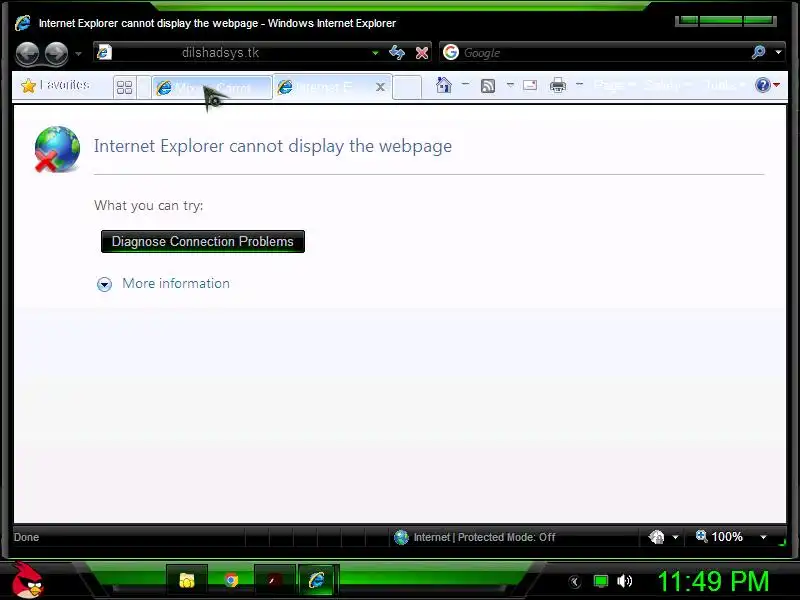The height and width of the screenshot is (600, 800).
Task: Open the Quick Tabs grid view
Action: click(x=124, y=87)
